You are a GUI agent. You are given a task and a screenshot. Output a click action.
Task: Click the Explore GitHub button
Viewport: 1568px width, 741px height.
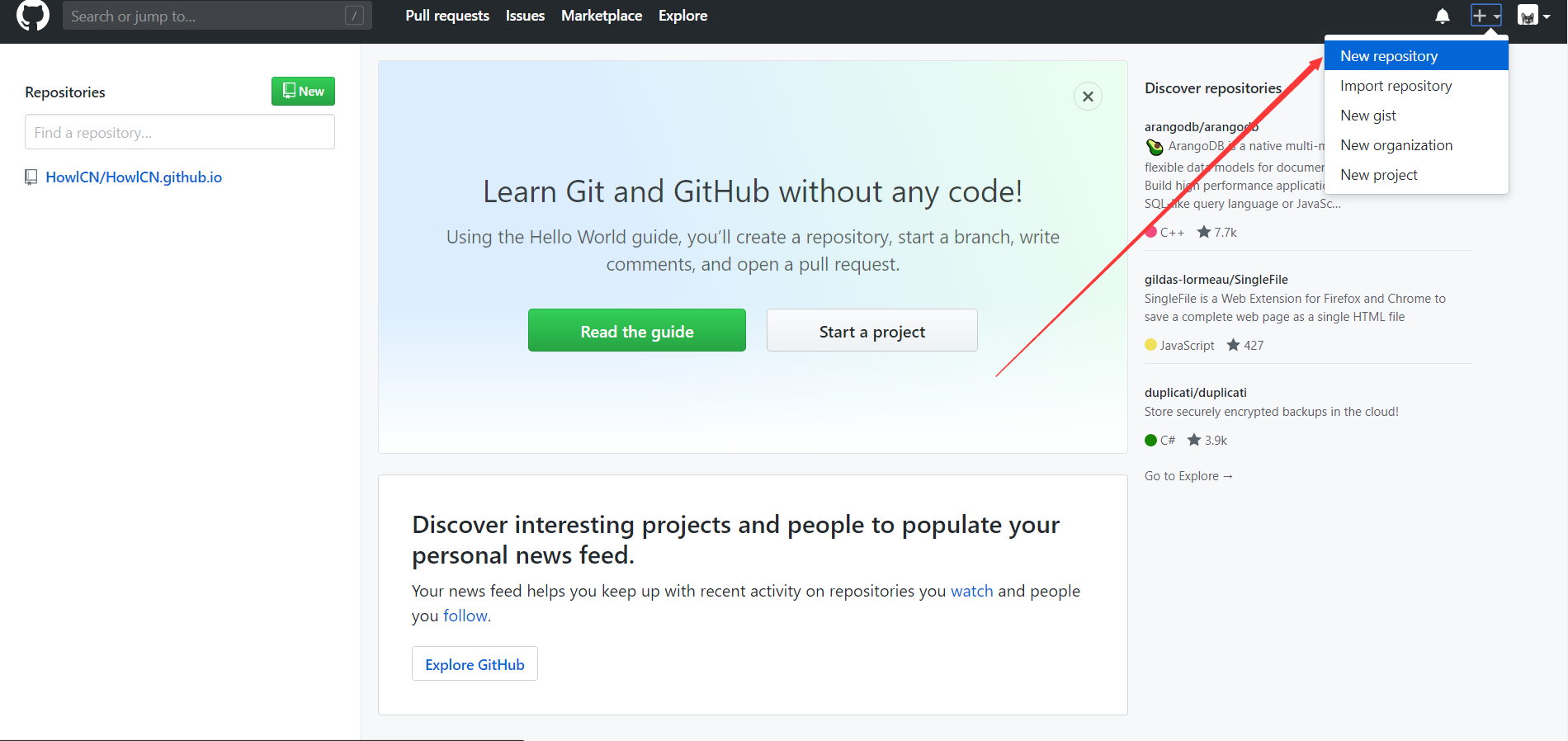(475, 663)
